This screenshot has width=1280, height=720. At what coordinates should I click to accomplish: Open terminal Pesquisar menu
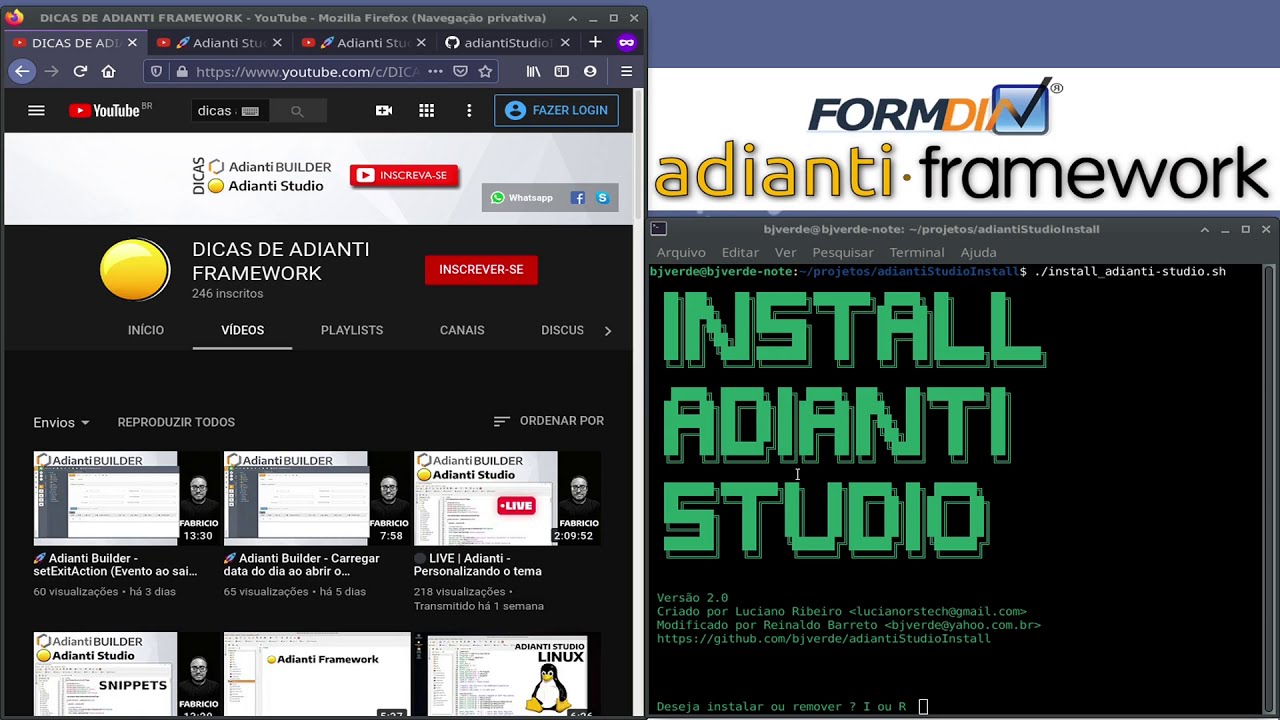pyautogui.click(x=843, y=252)
